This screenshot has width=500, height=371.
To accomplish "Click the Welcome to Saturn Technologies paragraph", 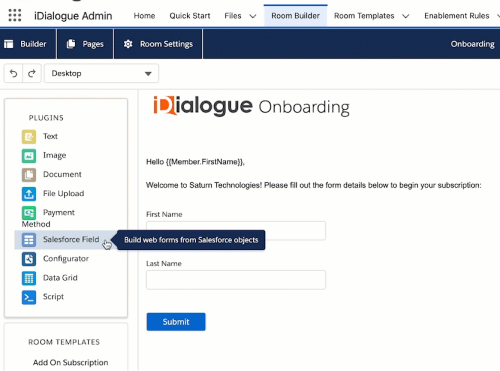I will (314, 185).
